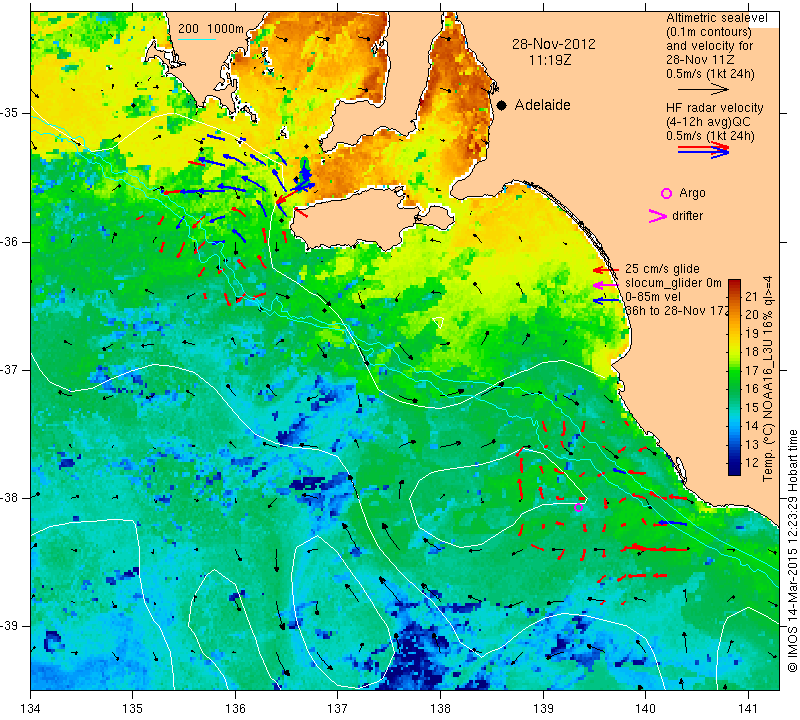Click the date text 28-Nov-2012
This screenshot has width=800, height=720.
pos(554,44)
